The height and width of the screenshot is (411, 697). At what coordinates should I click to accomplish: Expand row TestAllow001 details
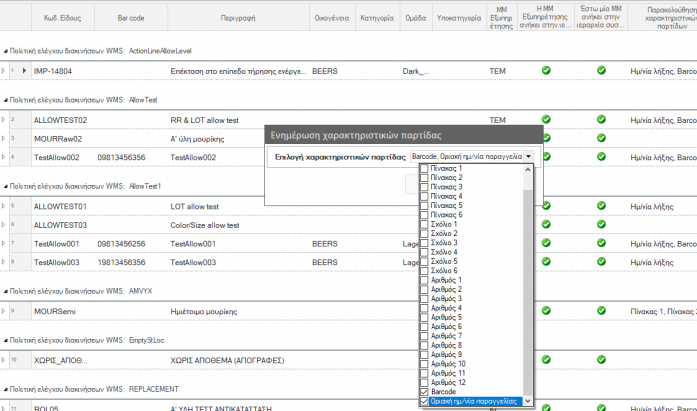(x=3, y=243)
